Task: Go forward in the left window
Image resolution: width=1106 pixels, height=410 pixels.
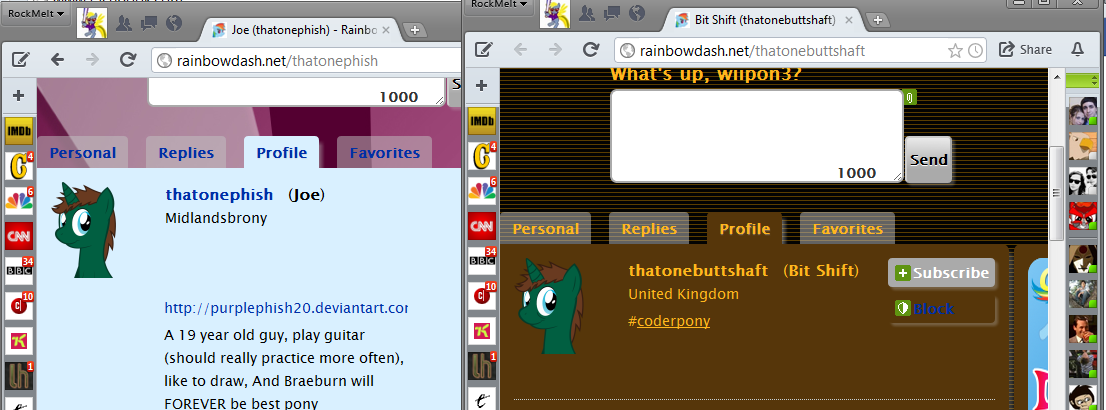Action: (x=92, y=60)
